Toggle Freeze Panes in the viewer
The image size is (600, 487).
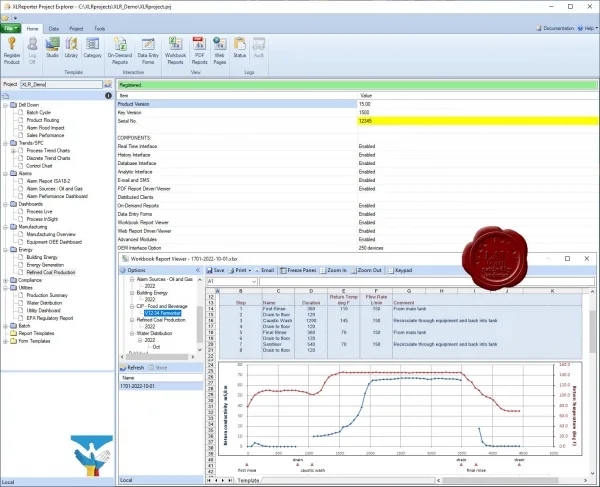[298, 270]
